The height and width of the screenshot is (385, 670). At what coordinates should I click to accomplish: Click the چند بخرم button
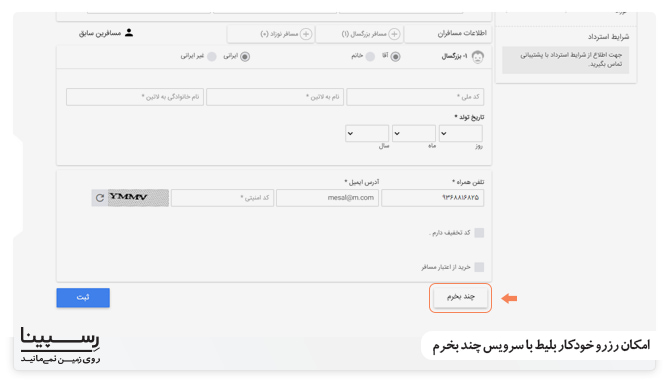click(461, 297)
